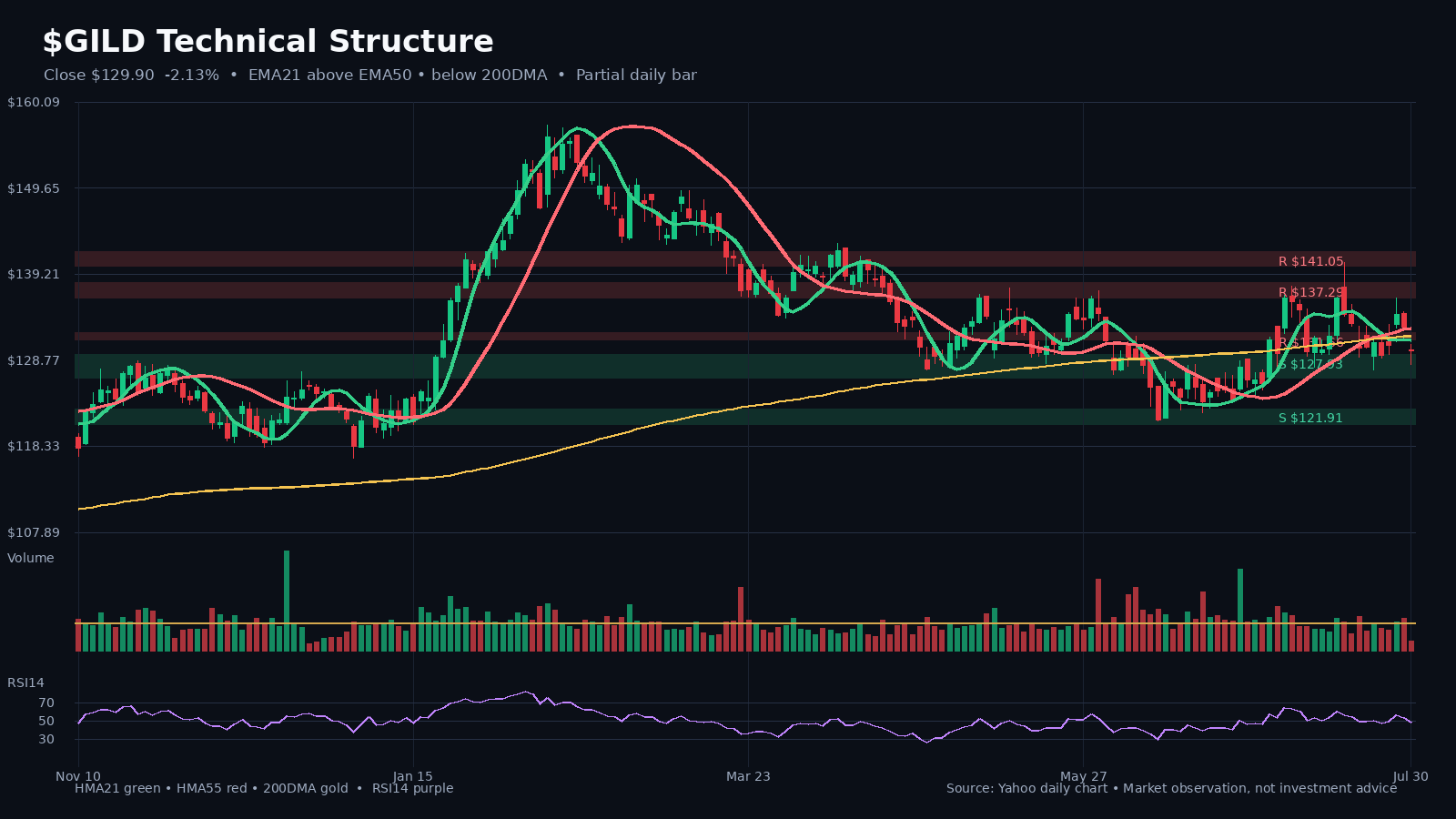The image size is (1456, 819).
Task: Select the $139.21 price axis label
Action: click(34, 274)
